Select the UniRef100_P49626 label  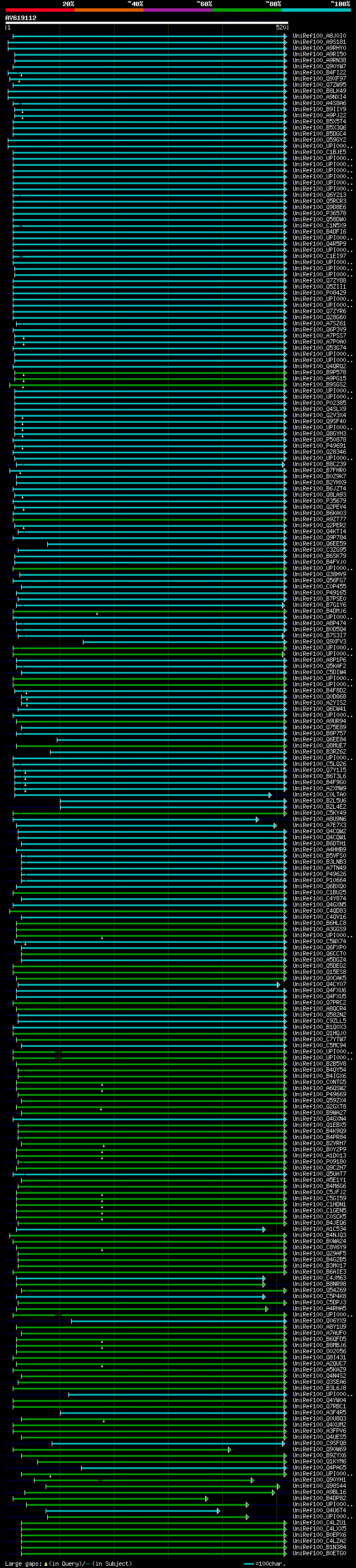[319, 873]
